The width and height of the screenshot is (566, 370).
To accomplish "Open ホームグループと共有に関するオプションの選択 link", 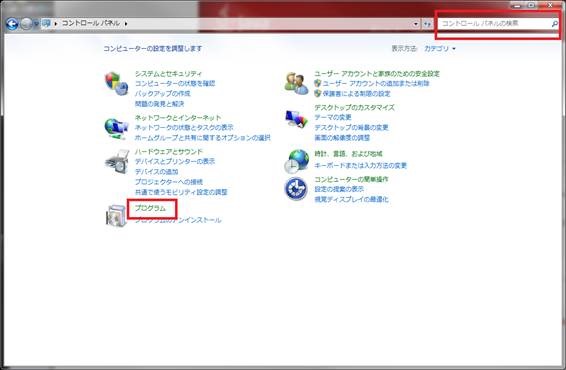I will tap(203, 138).
